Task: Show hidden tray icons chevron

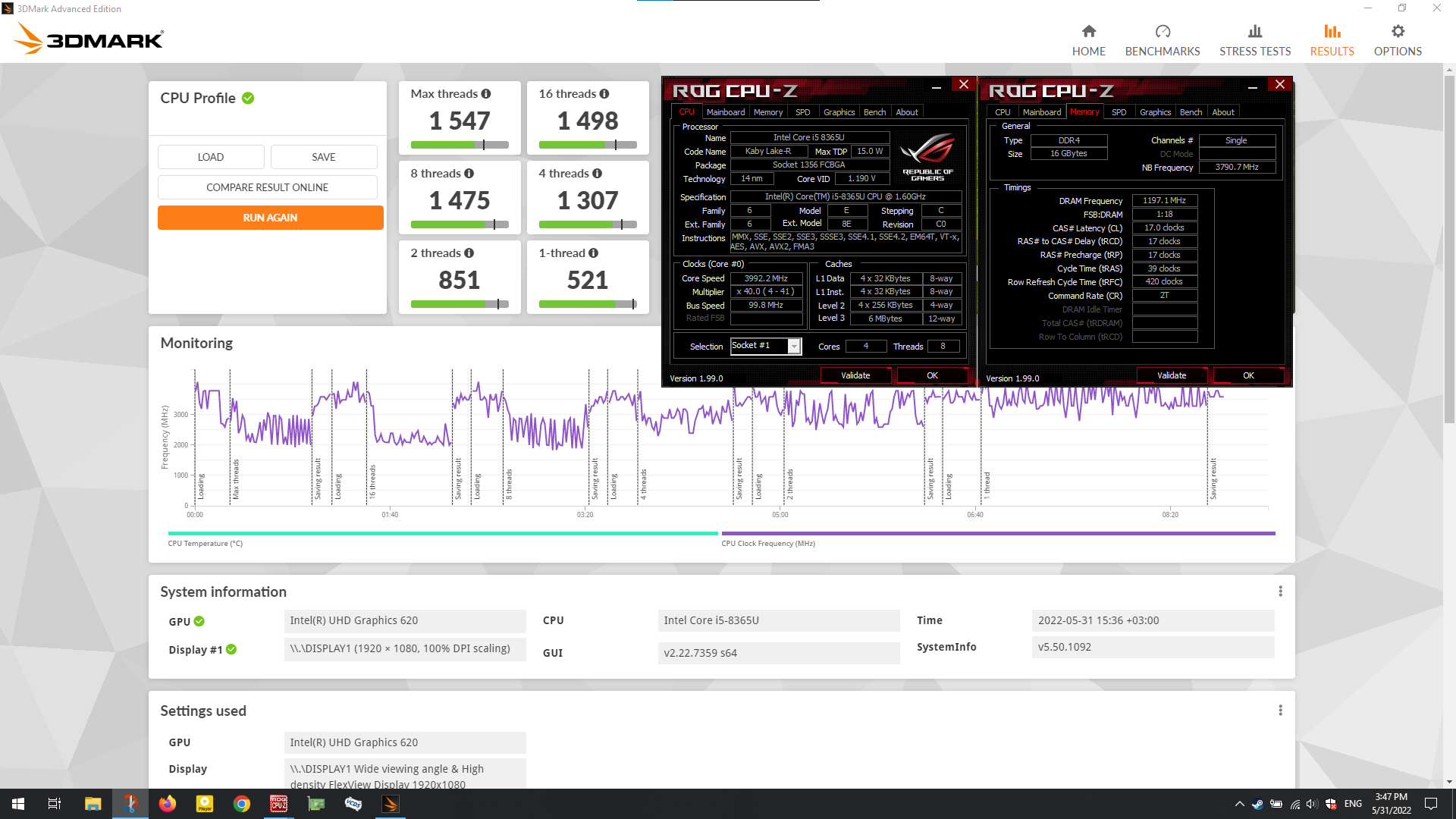Action: [x=1239, y=804]
